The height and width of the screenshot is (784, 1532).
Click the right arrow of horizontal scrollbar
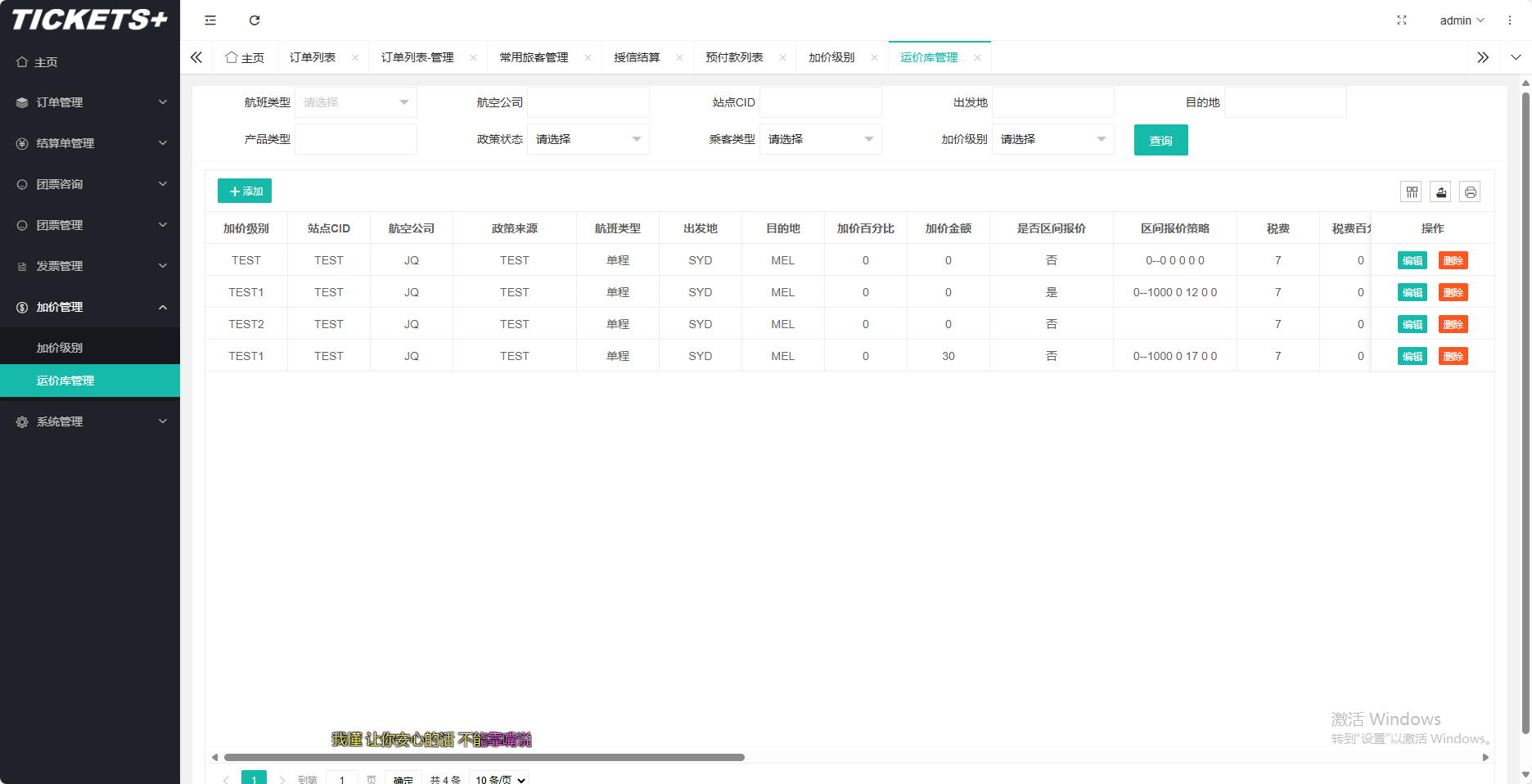tap(1485, 757)
